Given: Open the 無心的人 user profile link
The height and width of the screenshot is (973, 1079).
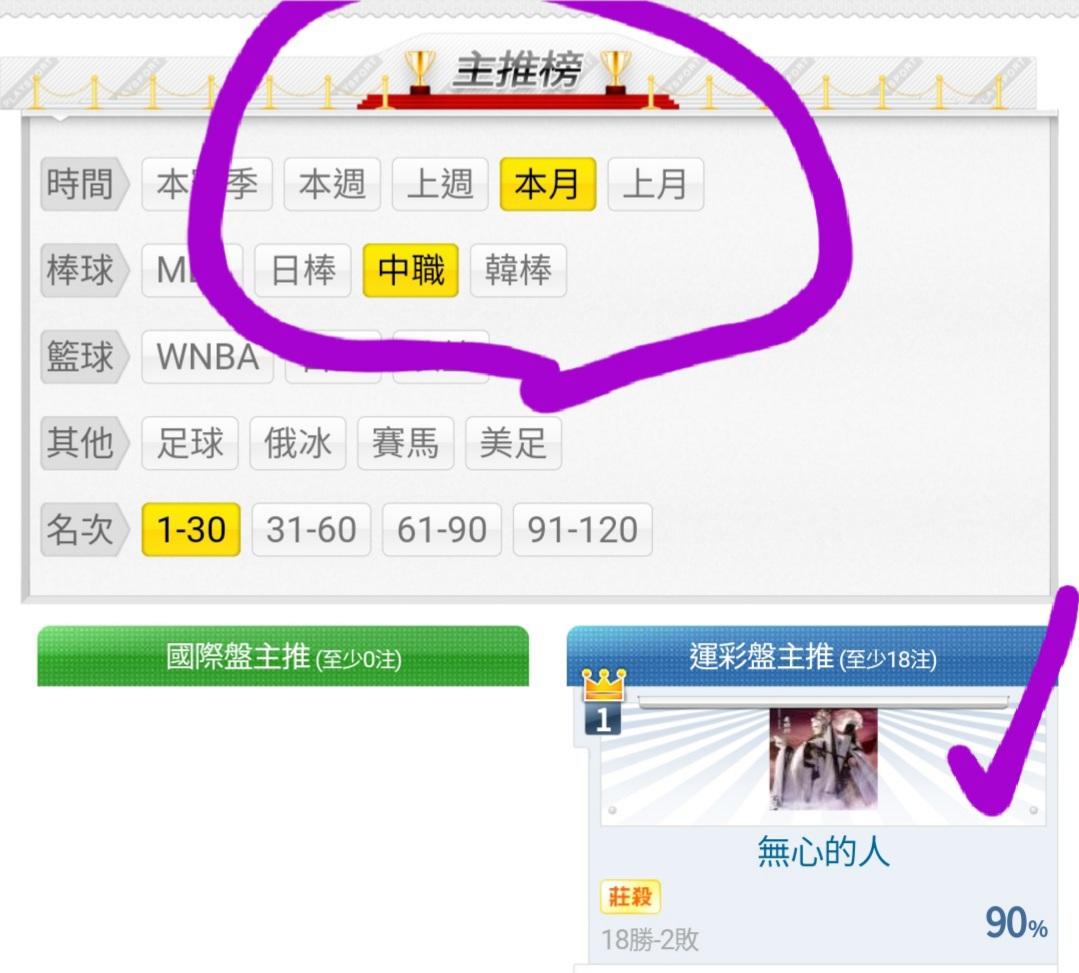Looking at the screenshot, I should coord(823,852).
